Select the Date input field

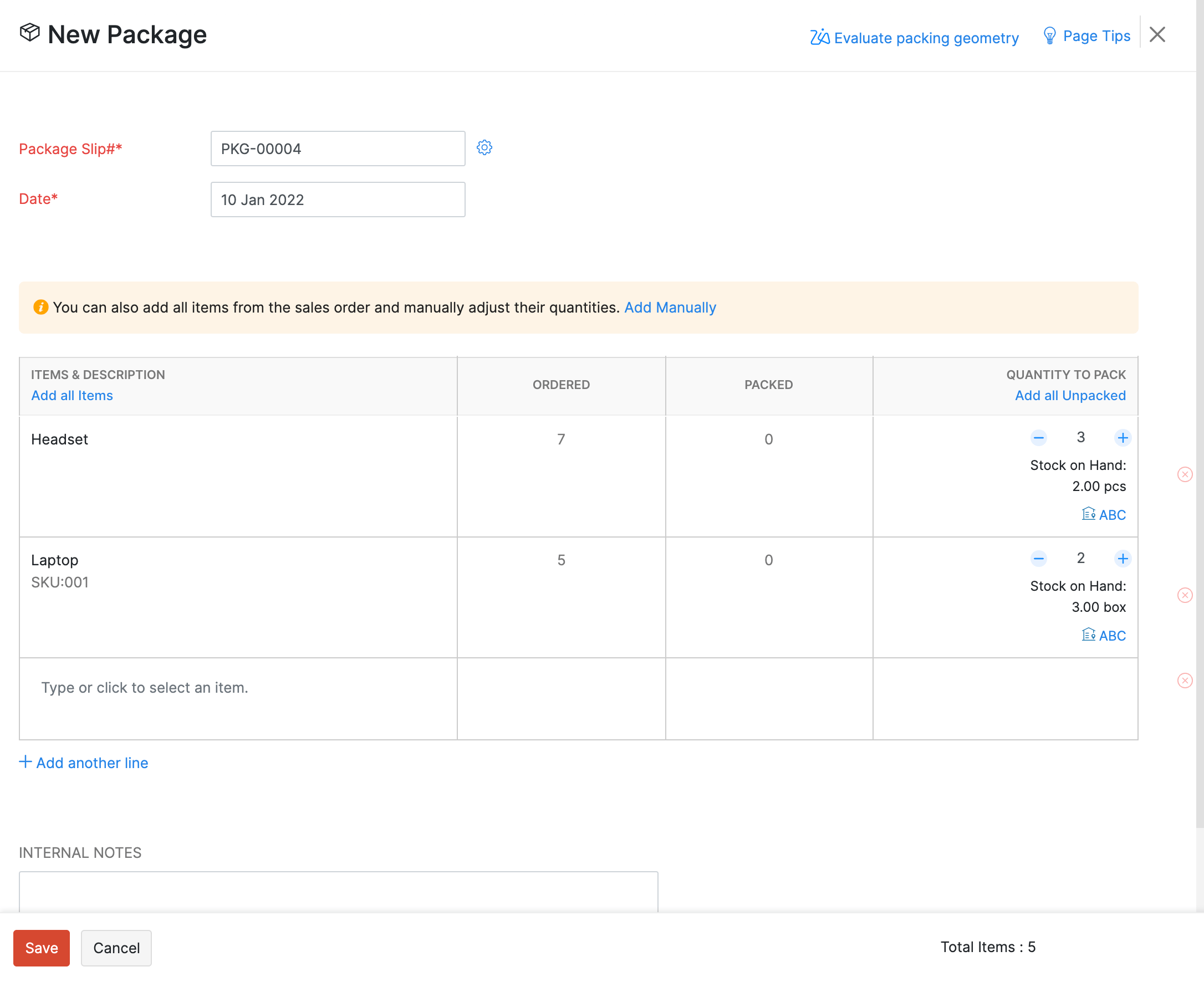(338, 199)
